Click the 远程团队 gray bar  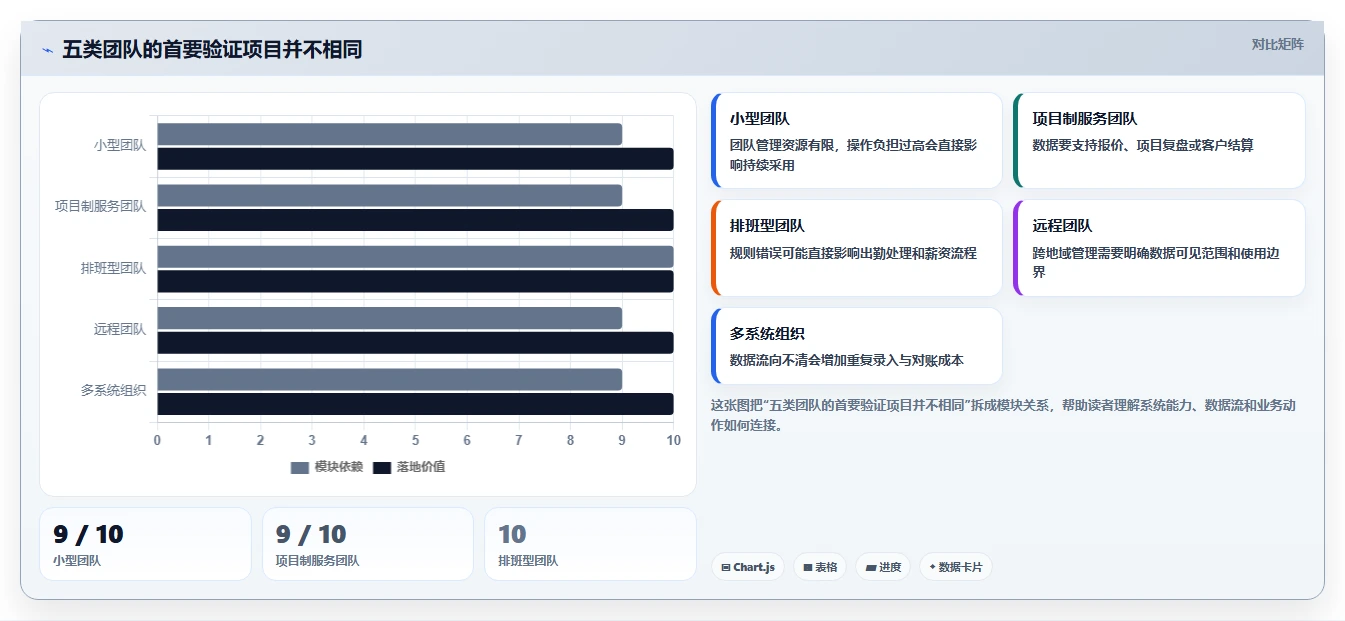point(389,318)
